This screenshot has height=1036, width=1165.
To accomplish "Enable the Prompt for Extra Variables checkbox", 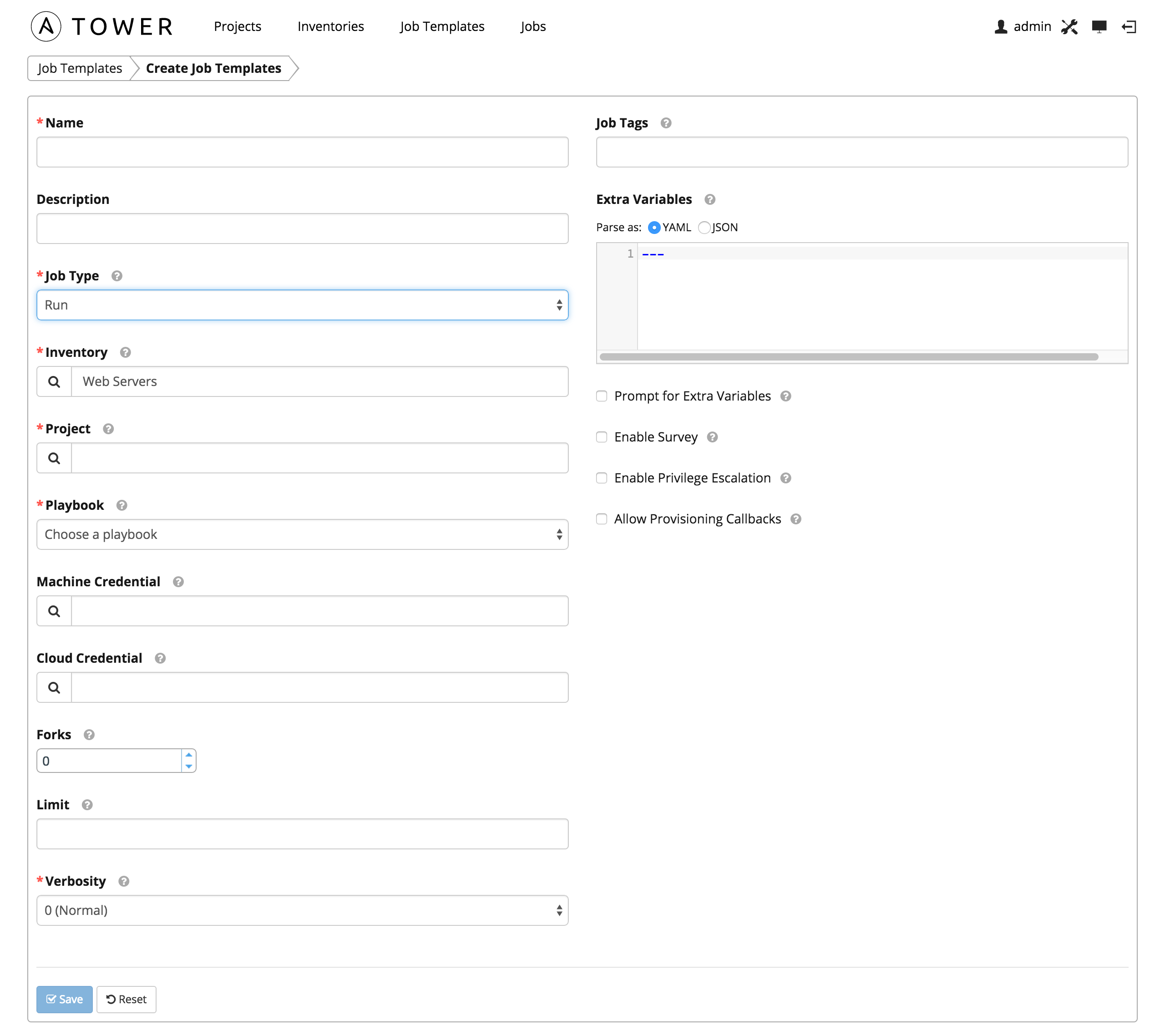I will [601, 396].
